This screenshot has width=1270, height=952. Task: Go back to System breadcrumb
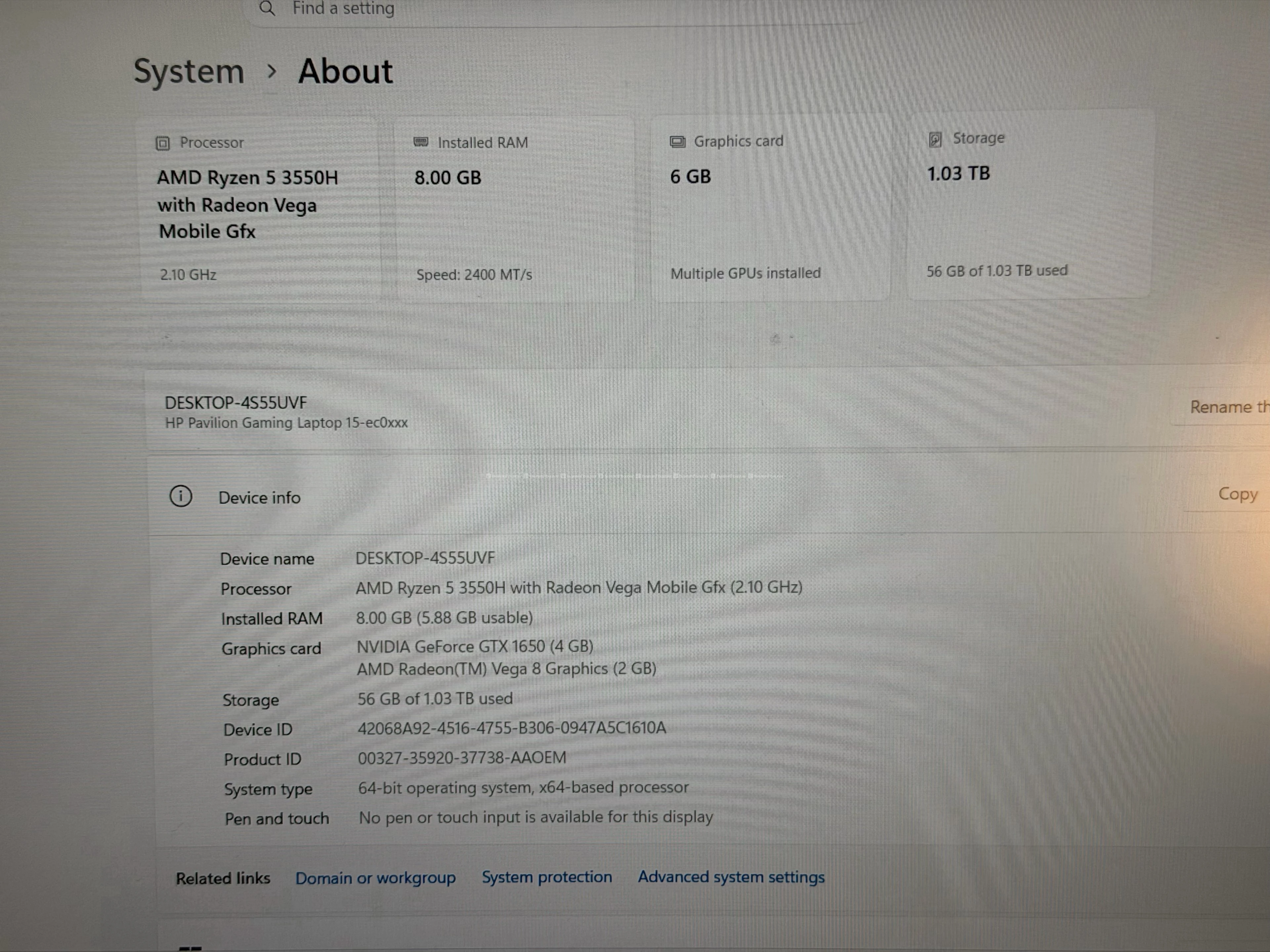pyautogui.click(x=189, y=72)
